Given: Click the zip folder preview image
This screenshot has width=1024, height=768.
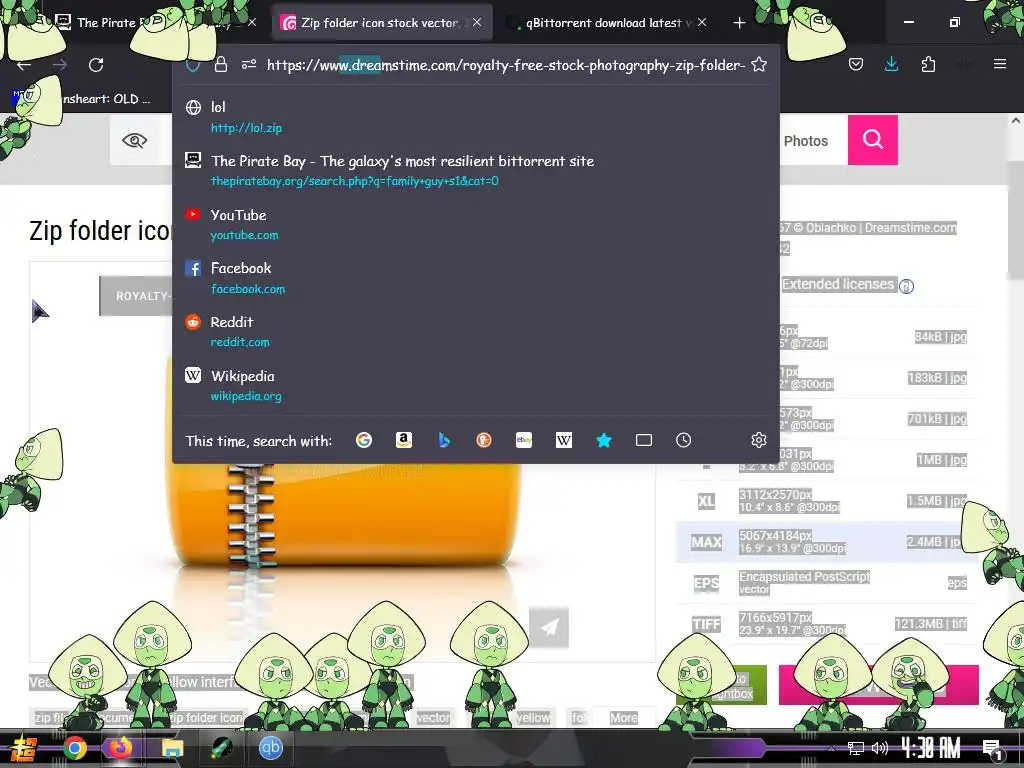Looking at the screenshot, I should tap(343, 516).
